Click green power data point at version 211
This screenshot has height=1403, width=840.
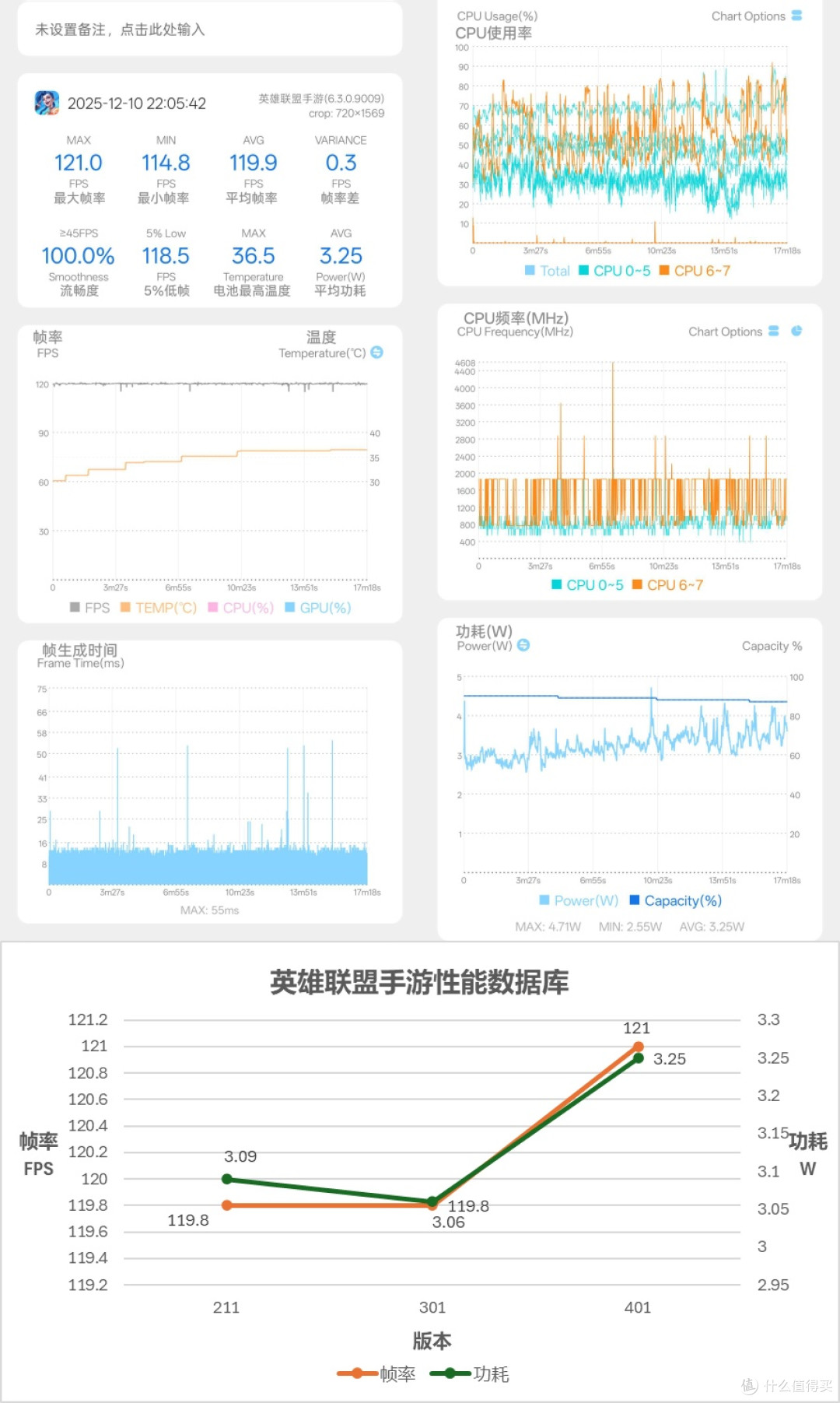tap(227, 1180)
